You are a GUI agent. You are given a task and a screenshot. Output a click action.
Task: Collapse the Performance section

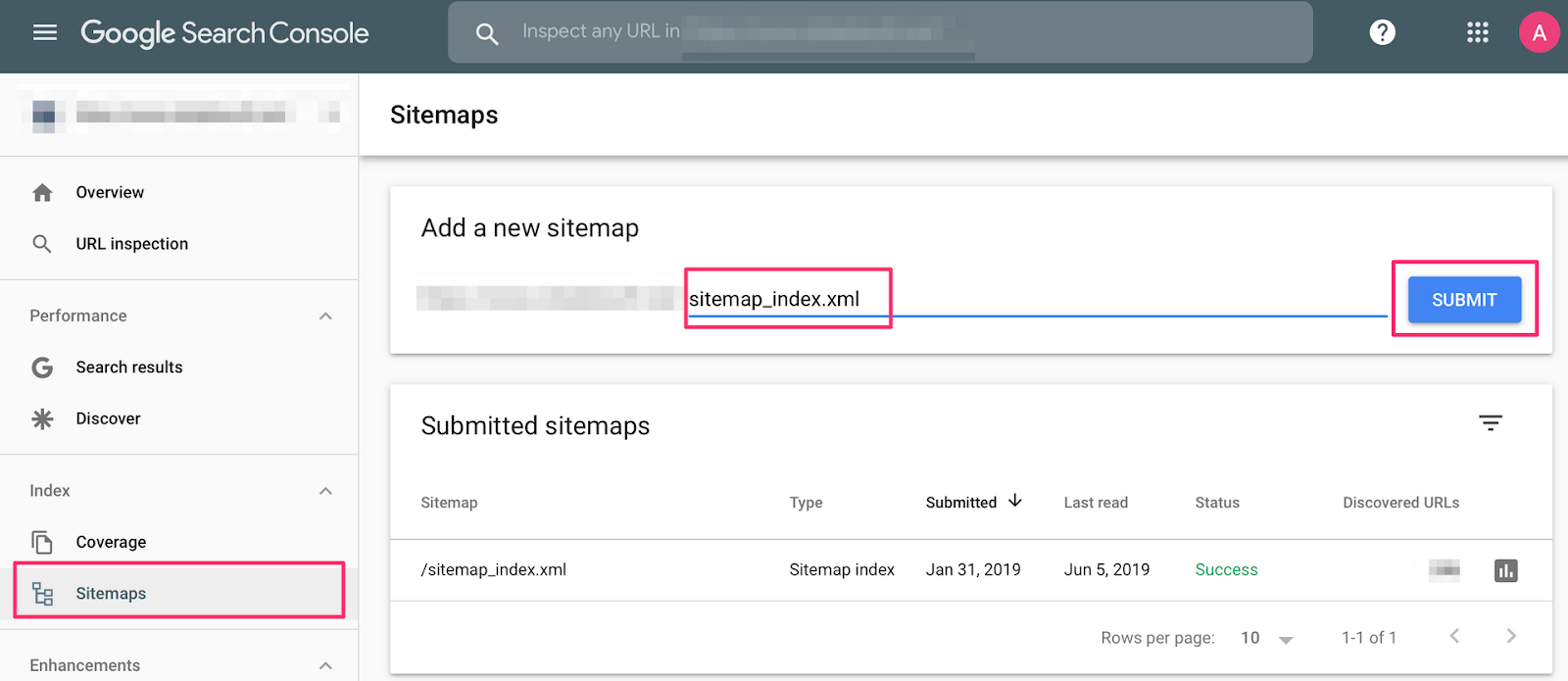pos(325,316)
